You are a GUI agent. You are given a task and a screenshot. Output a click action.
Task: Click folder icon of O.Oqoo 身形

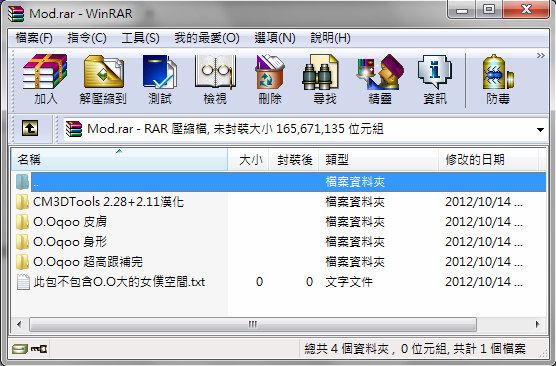22,242
